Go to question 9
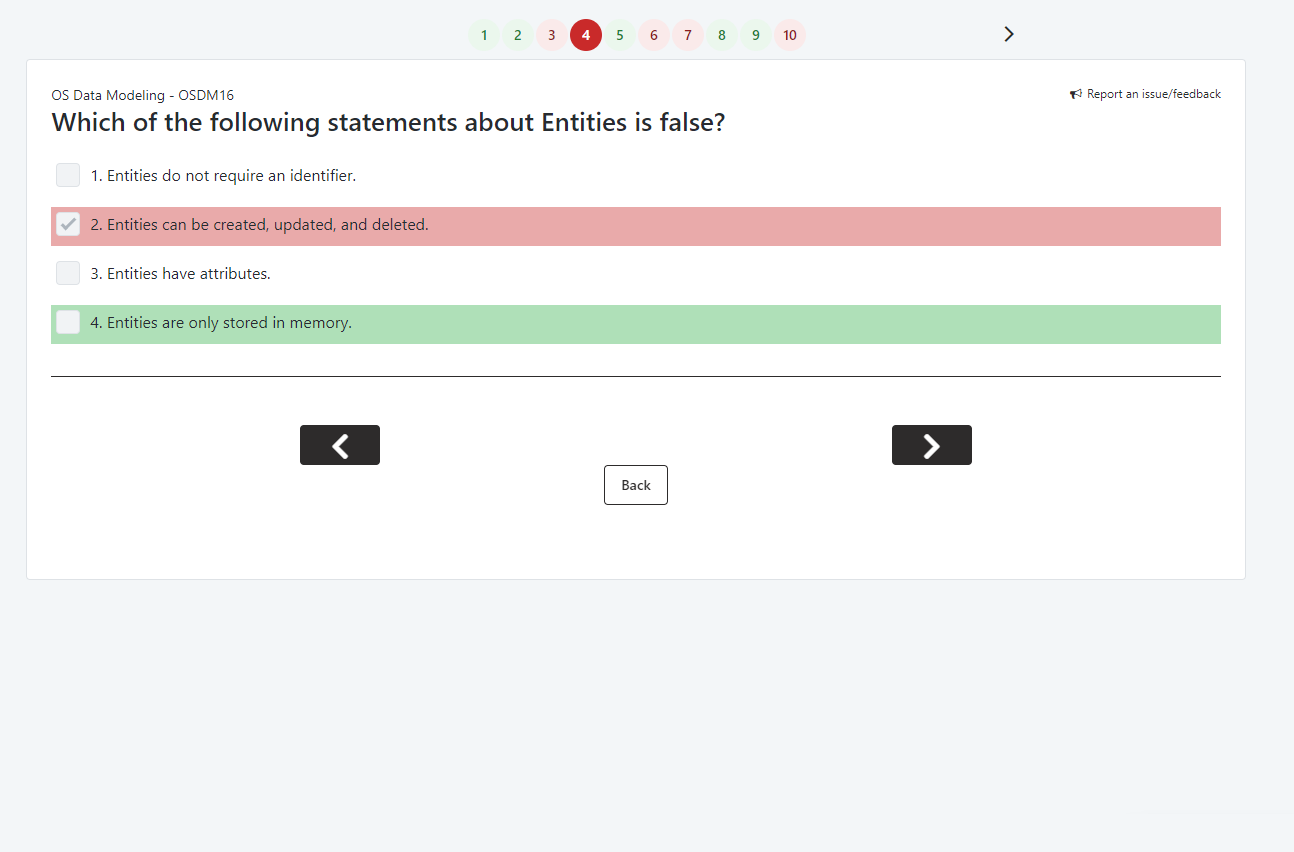The height and width of the screenshot is (852, 1294). (x=756, y=36)
